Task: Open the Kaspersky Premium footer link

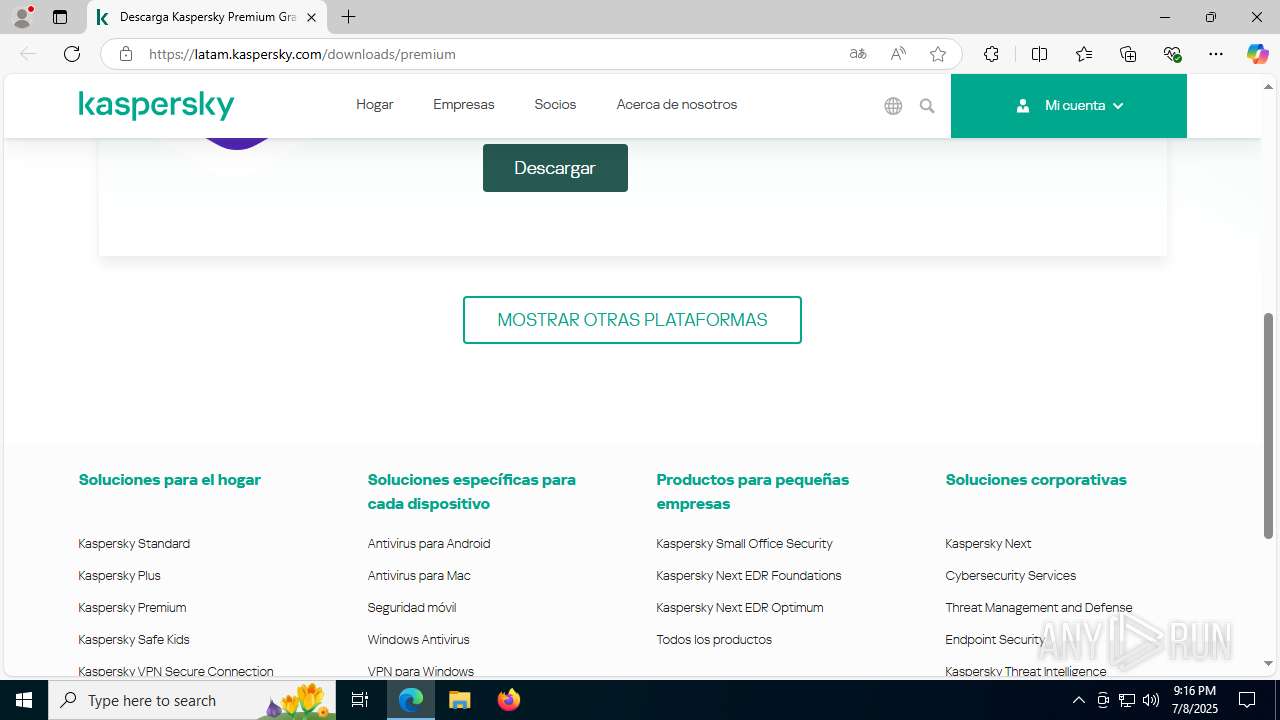Action: pos(132,608)
